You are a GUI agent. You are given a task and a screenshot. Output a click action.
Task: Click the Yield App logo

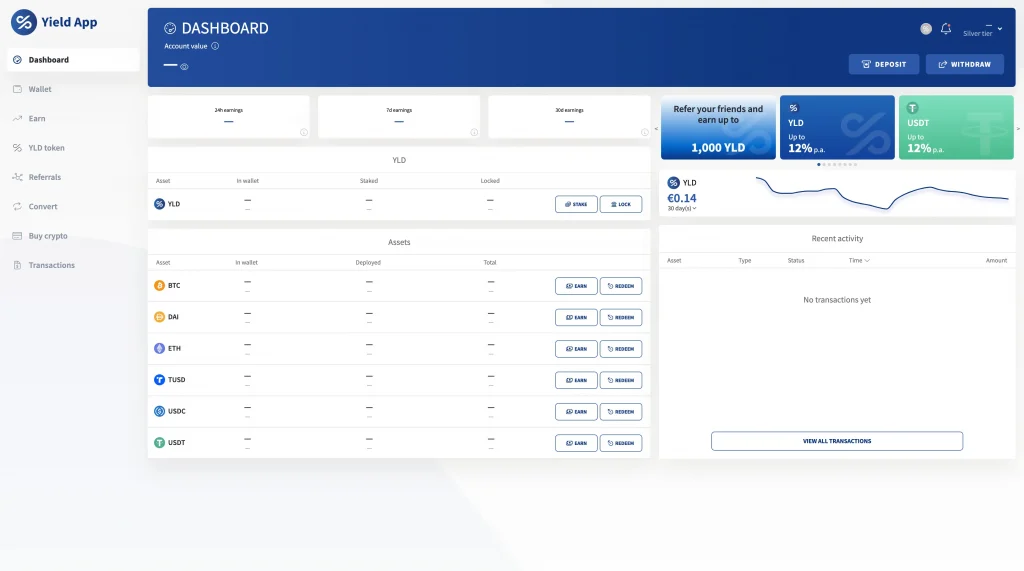pos(55,22)
